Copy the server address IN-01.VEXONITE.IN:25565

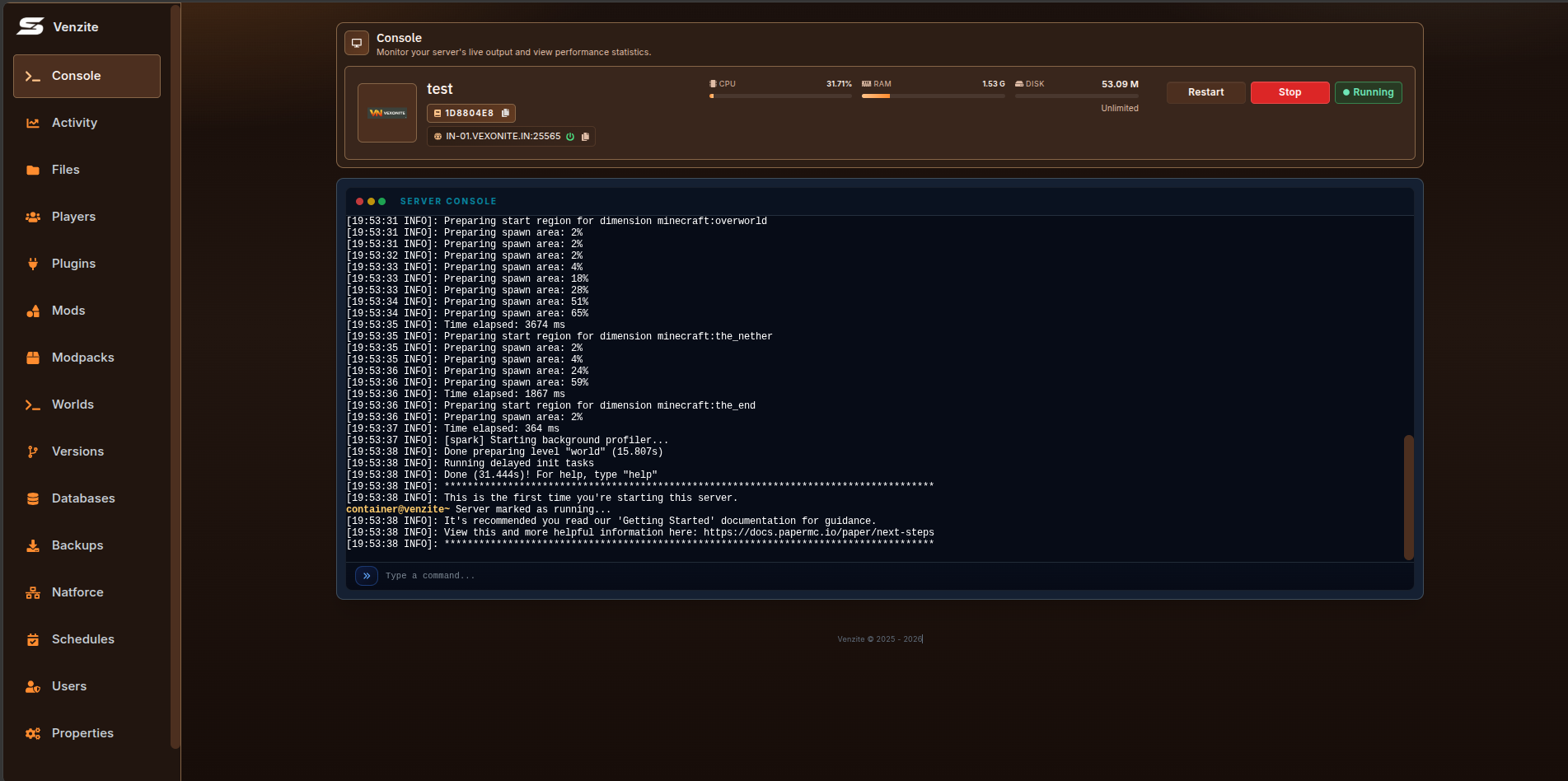[x=585, y=137]
